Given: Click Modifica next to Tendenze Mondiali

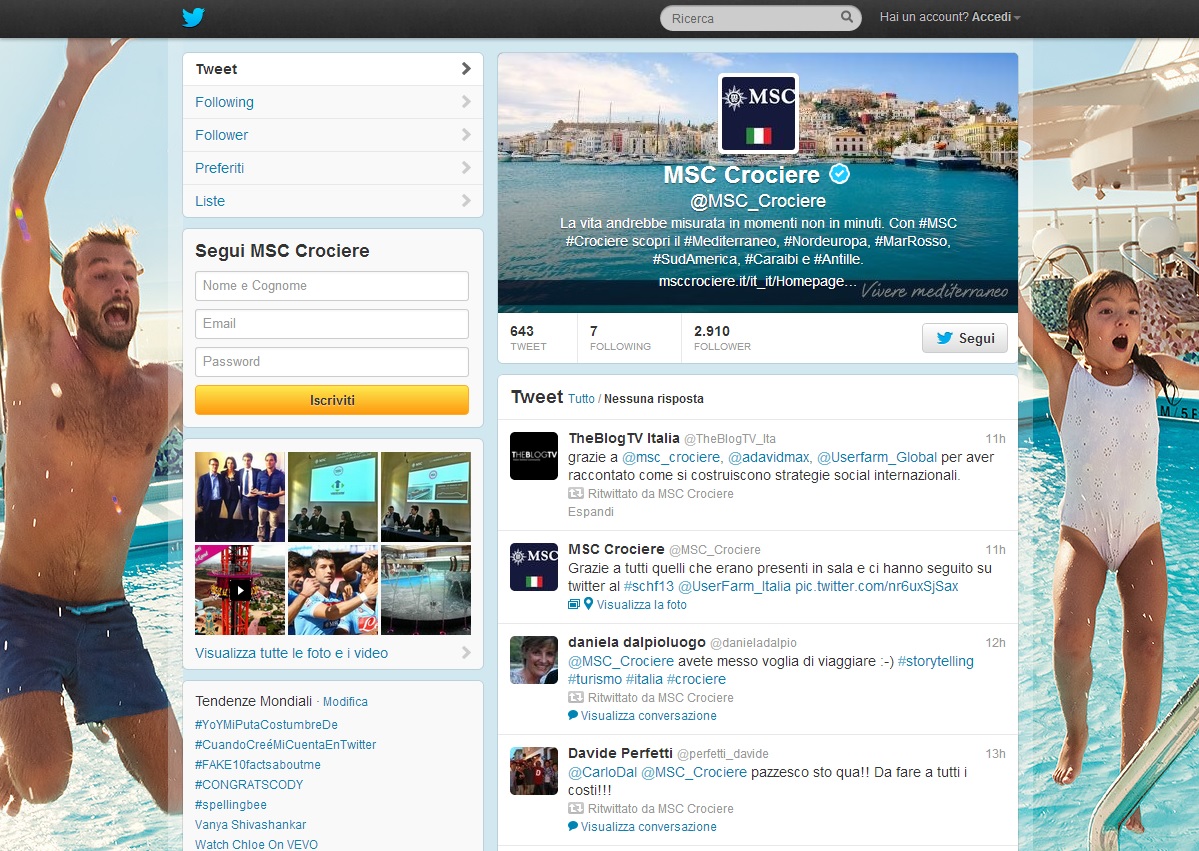Looking at the screenshot, I should pyautogui.click(x=345, y=701).
